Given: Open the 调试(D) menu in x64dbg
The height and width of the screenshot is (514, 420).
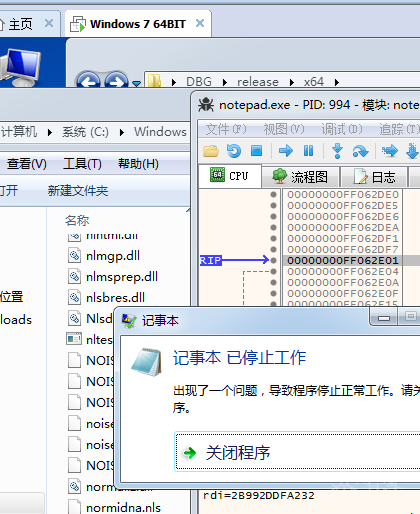Looking at the screenshot, I should point(342,129).
